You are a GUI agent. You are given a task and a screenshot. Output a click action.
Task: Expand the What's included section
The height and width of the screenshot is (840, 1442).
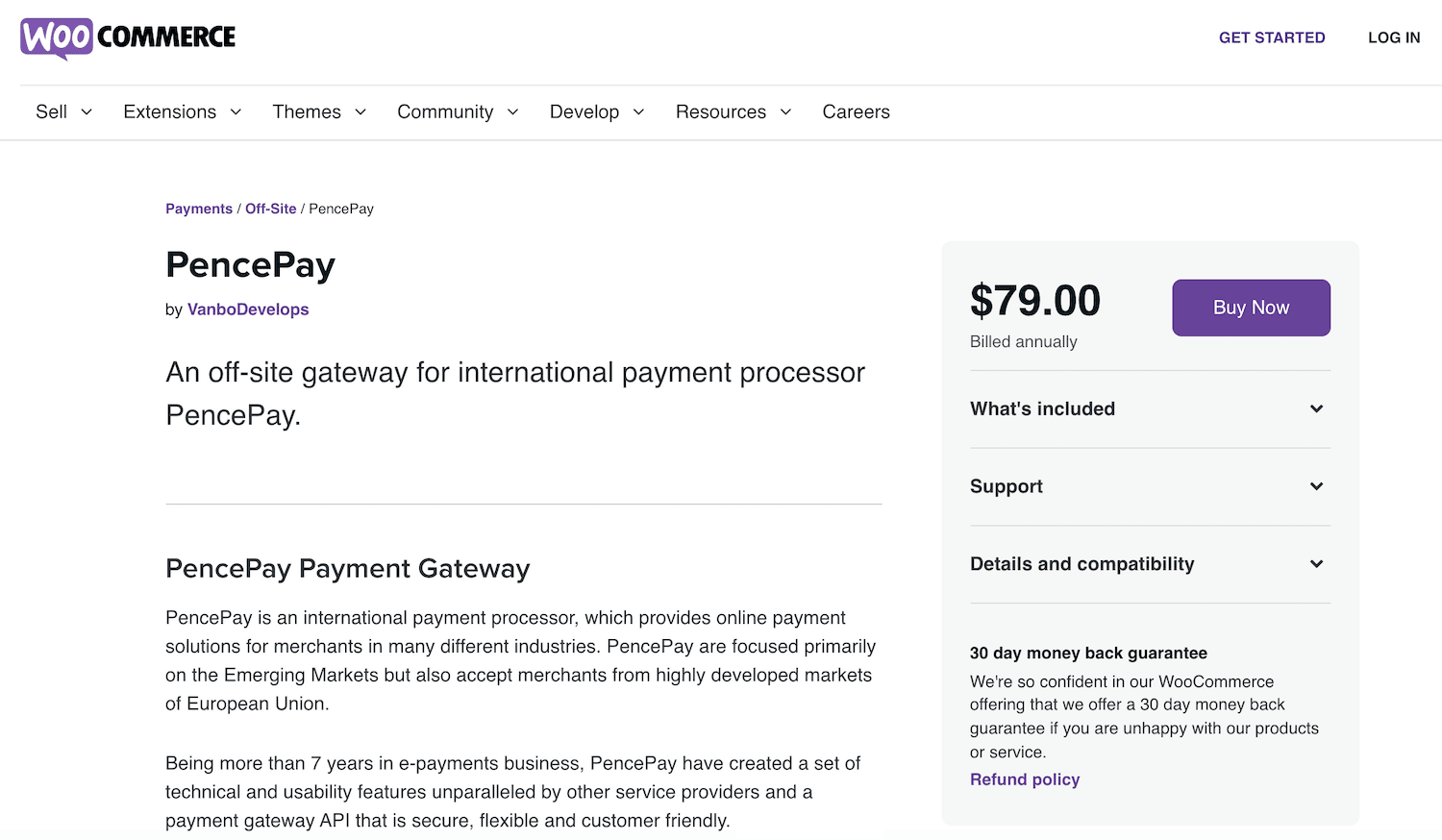(1150, 408)
